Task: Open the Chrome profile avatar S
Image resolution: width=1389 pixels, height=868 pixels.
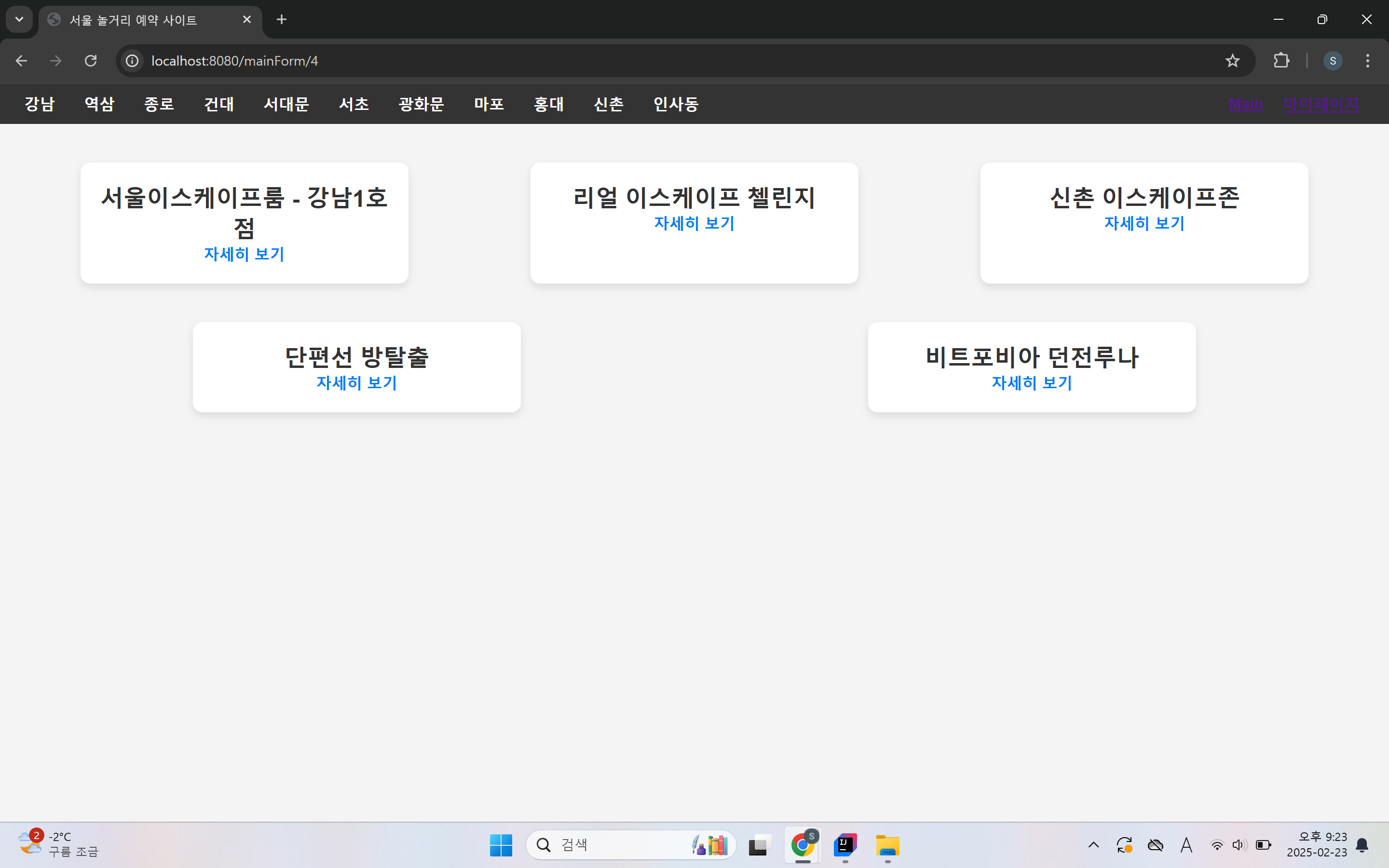Action: [x=1332, y=61]
